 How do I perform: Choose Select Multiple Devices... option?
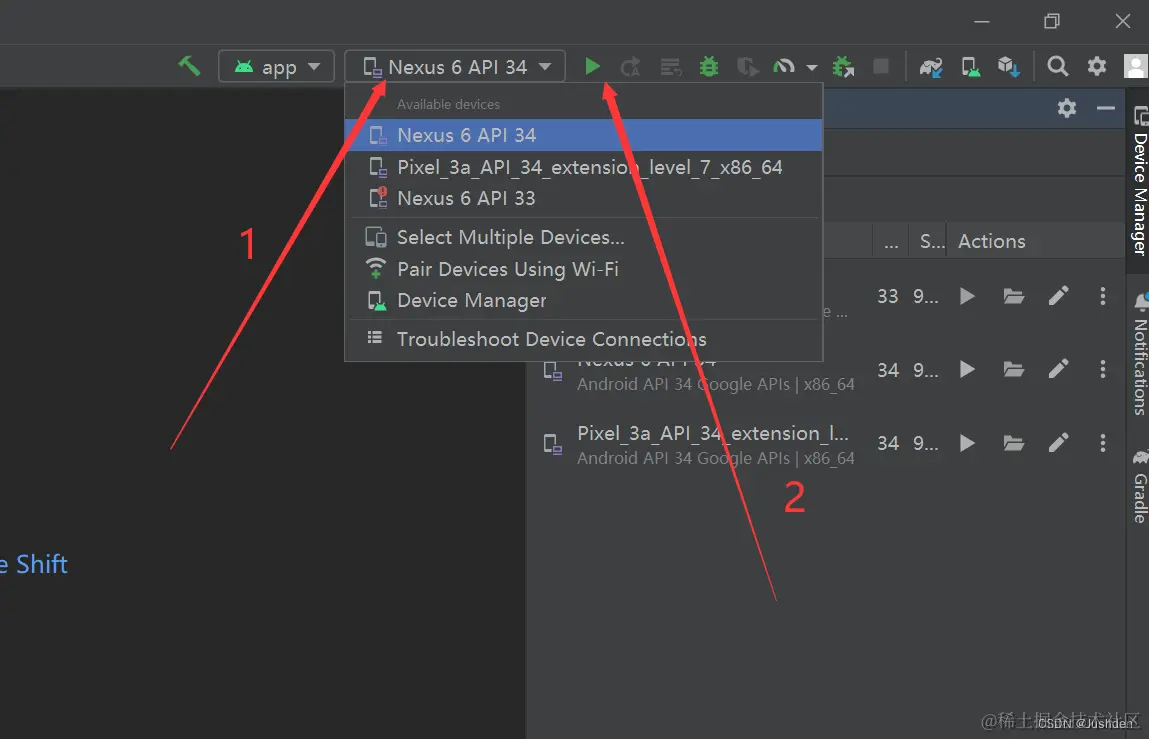(x=583, y=238)
